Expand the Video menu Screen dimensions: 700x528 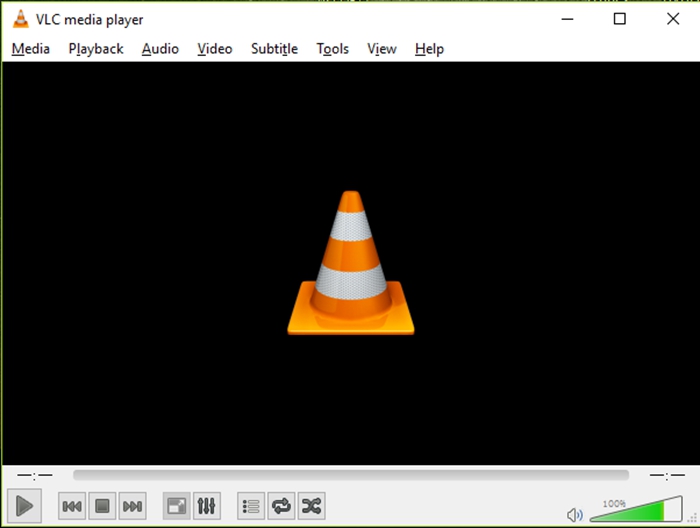pyautogui.click(x=214, y=48)
